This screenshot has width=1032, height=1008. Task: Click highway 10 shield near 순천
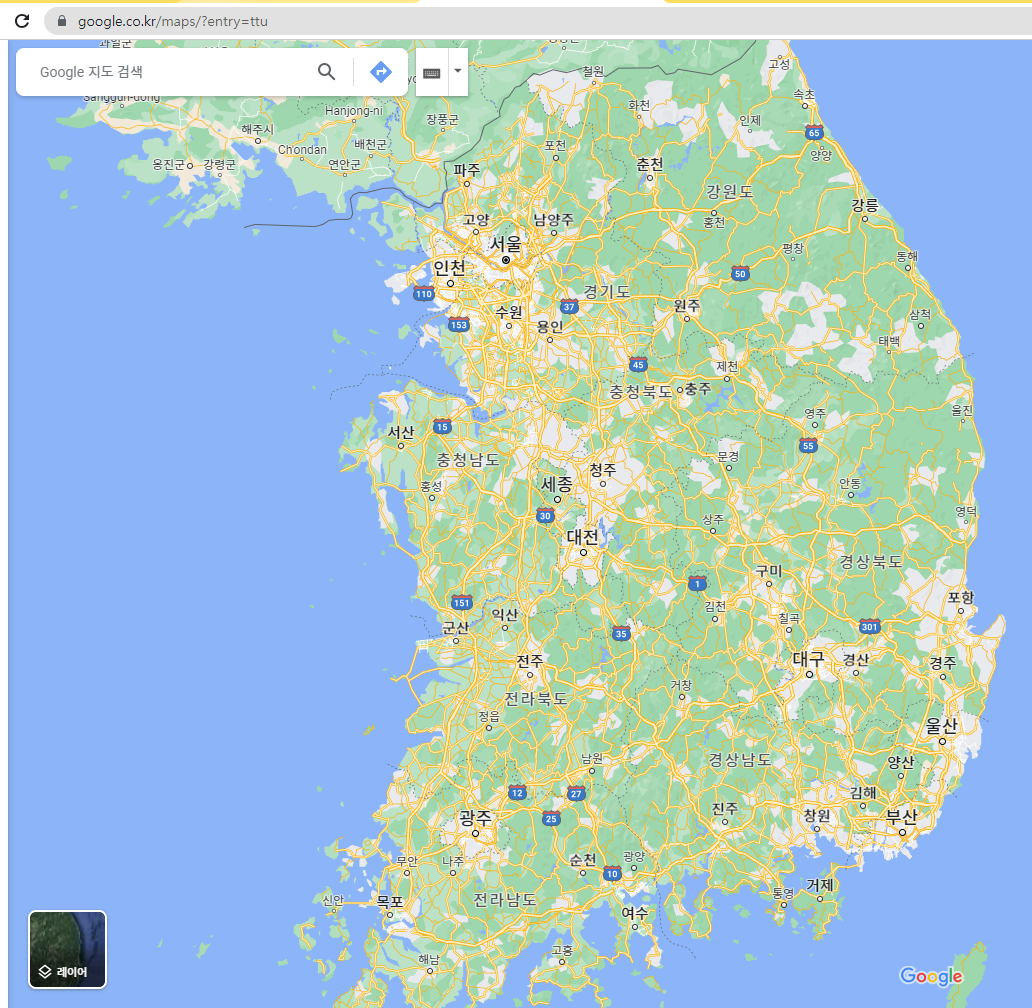coord(612,874)
